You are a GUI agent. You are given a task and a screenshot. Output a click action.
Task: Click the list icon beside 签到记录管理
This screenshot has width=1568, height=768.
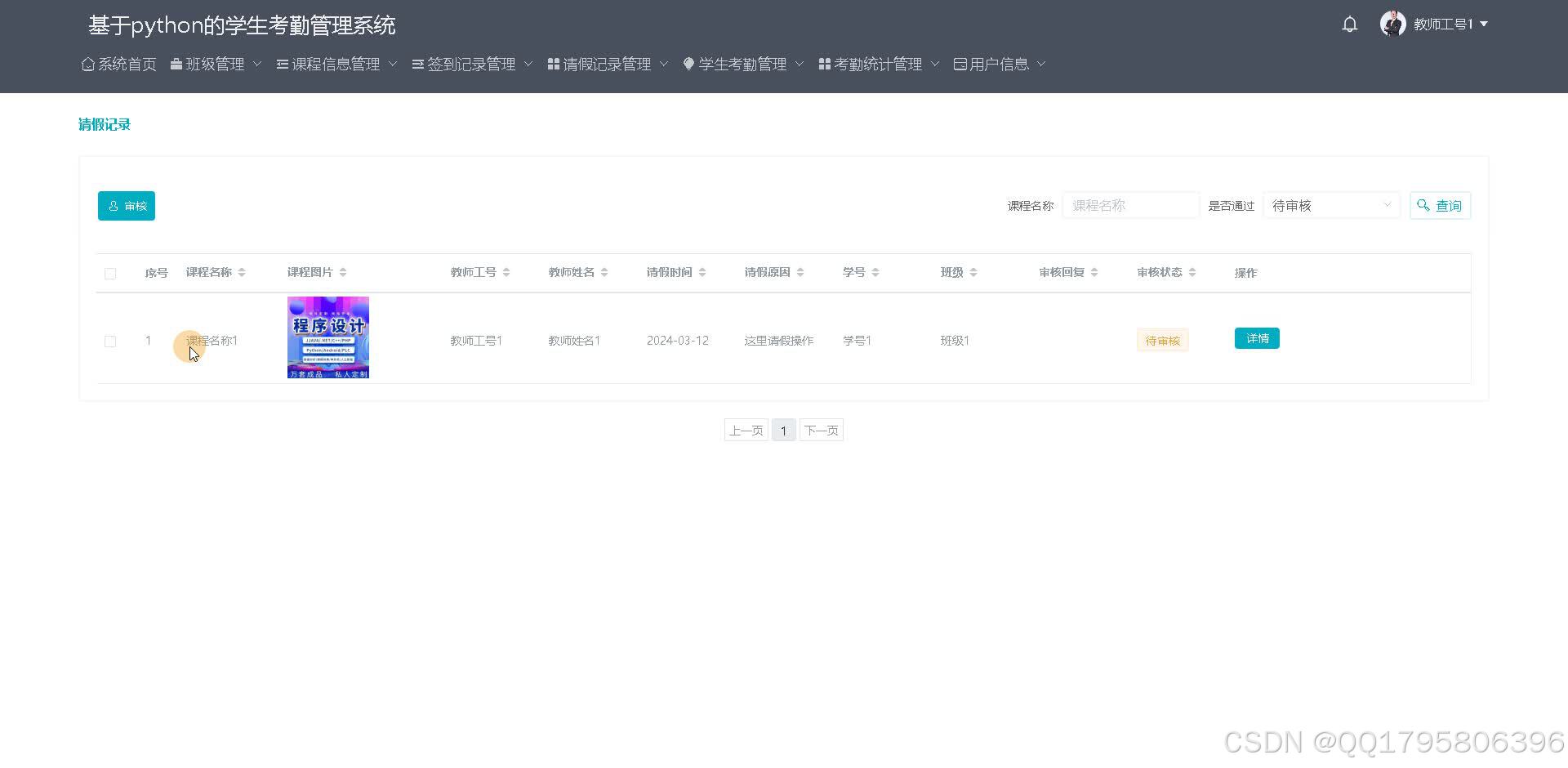point(418,64)
